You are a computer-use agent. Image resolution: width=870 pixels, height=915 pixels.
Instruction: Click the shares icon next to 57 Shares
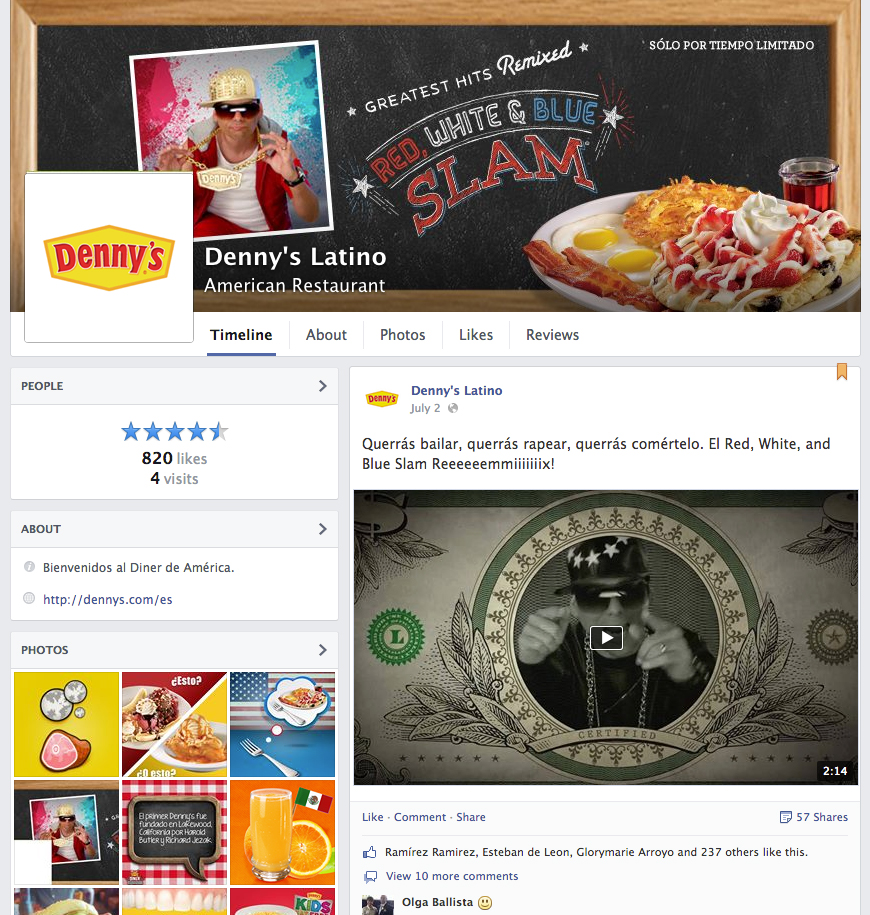[785, 817]
